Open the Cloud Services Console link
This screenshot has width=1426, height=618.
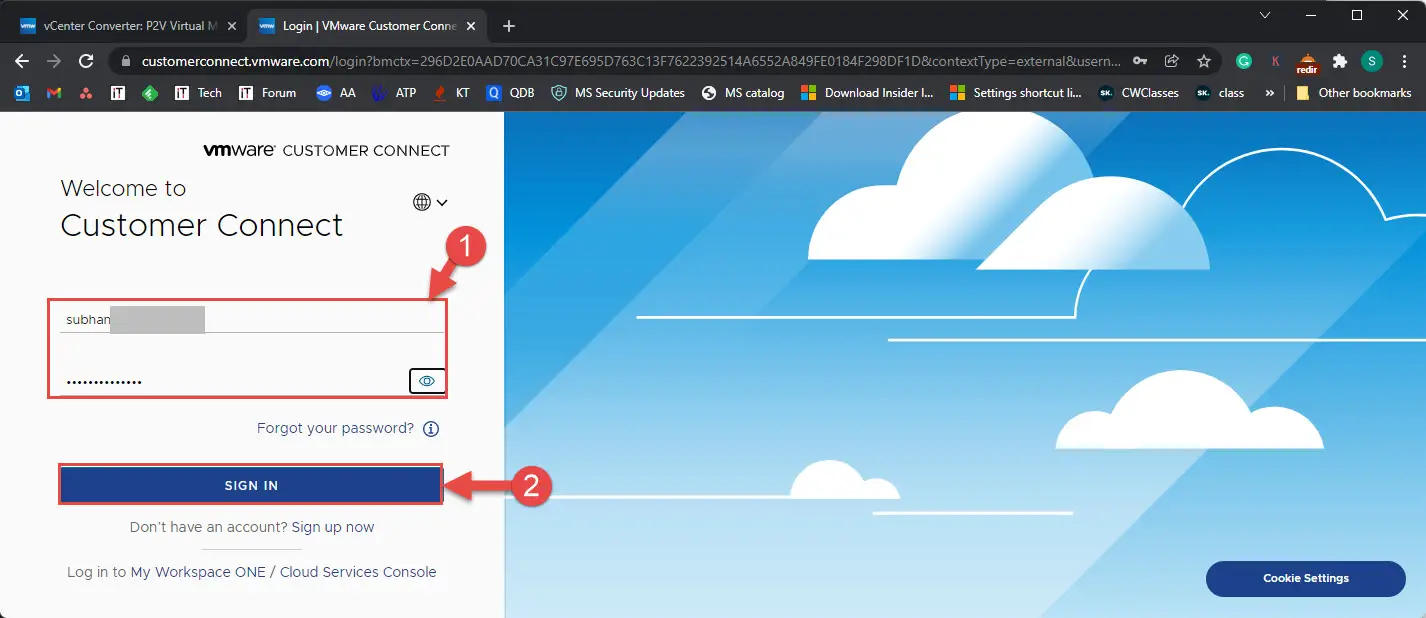click(358, 572)
